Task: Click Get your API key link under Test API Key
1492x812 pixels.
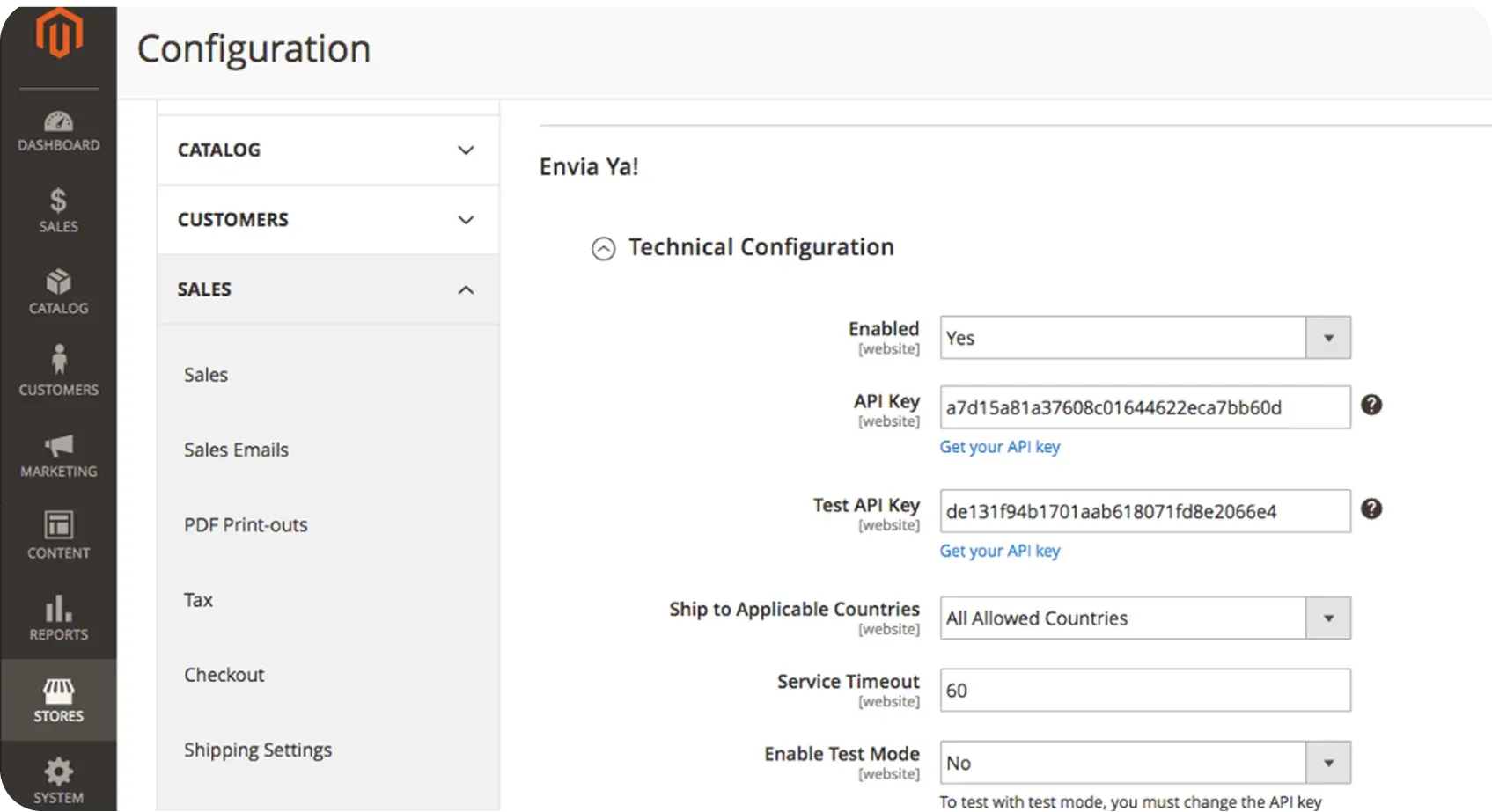Action: point(999,551)
